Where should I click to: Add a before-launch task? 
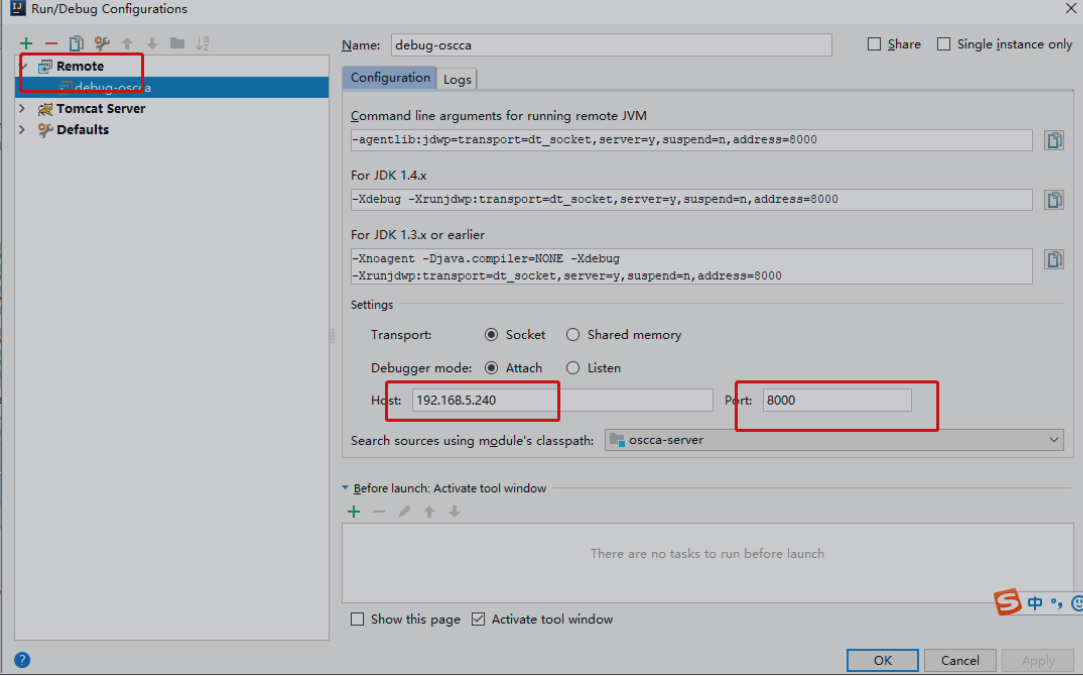click(354, 512)
